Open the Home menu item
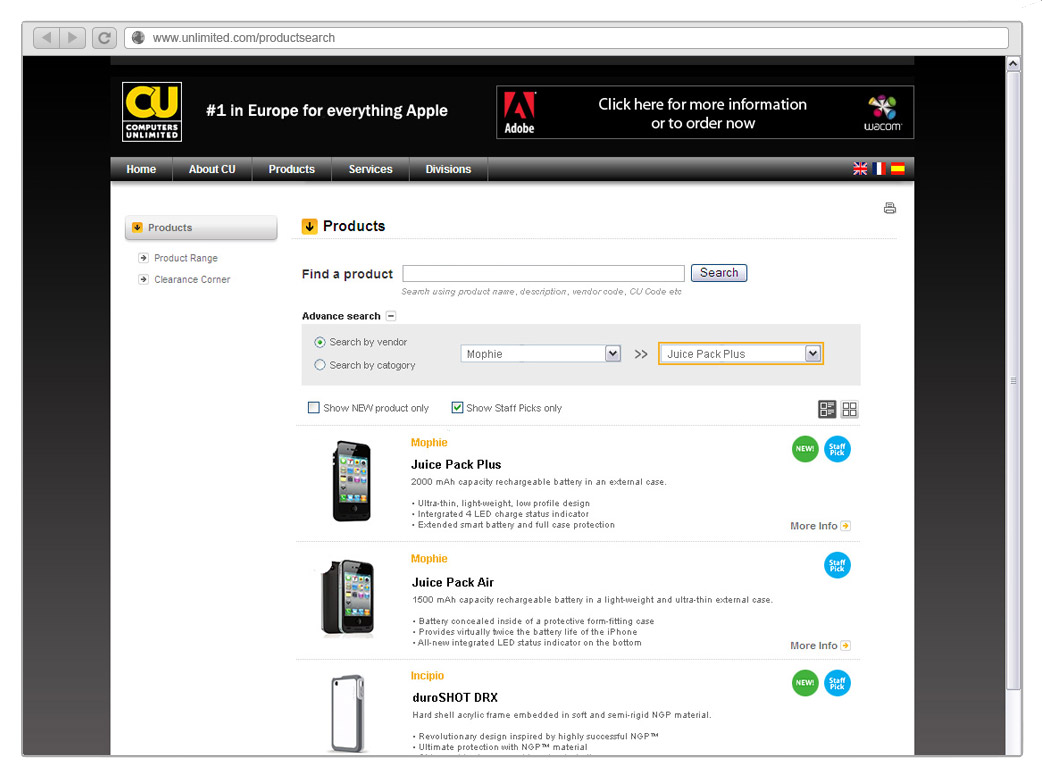Viewport: 1042px width, 776px height. (141, 169)
